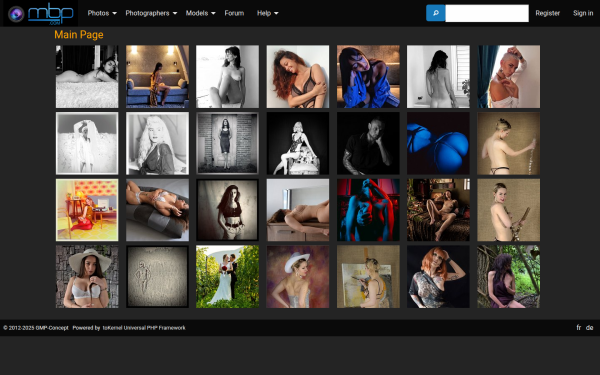The width and height of the screenshot is (600, 375).
Task: Open the red-haired woman on black background thumbnail
Action: pyautogui.click(x=438, y=277)
